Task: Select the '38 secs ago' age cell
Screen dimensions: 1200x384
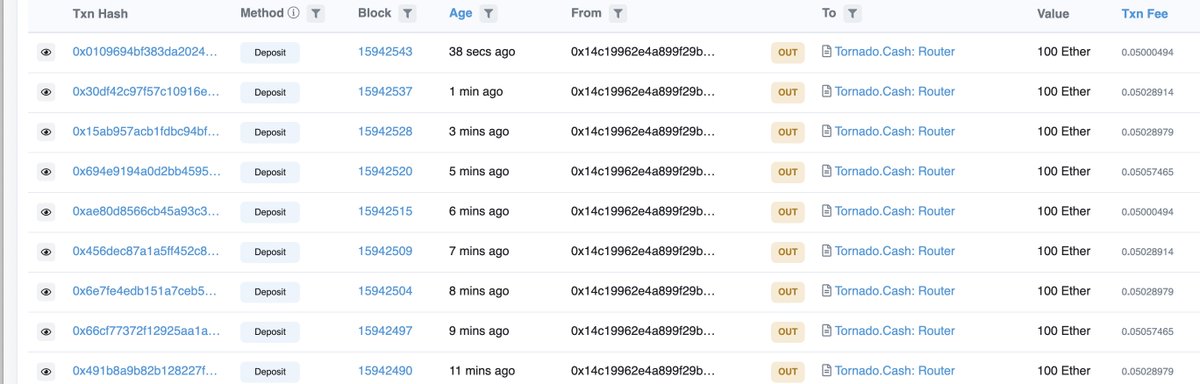Action: click(x=482, y=52)
